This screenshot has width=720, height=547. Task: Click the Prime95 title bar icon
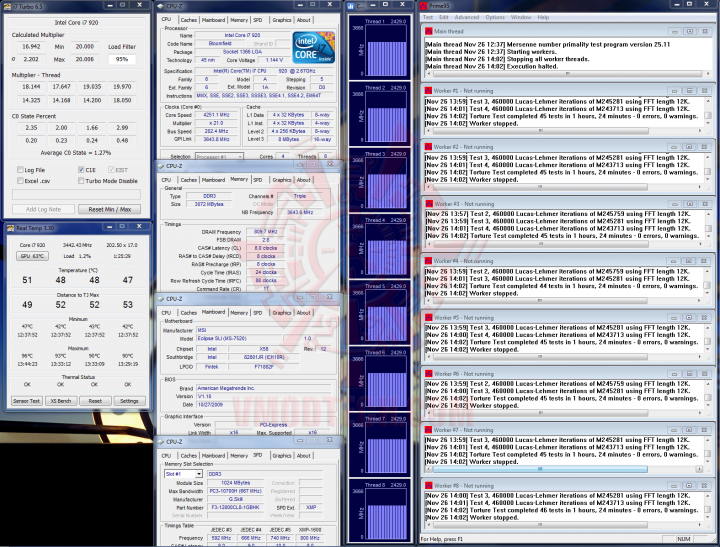pos(423,6)
